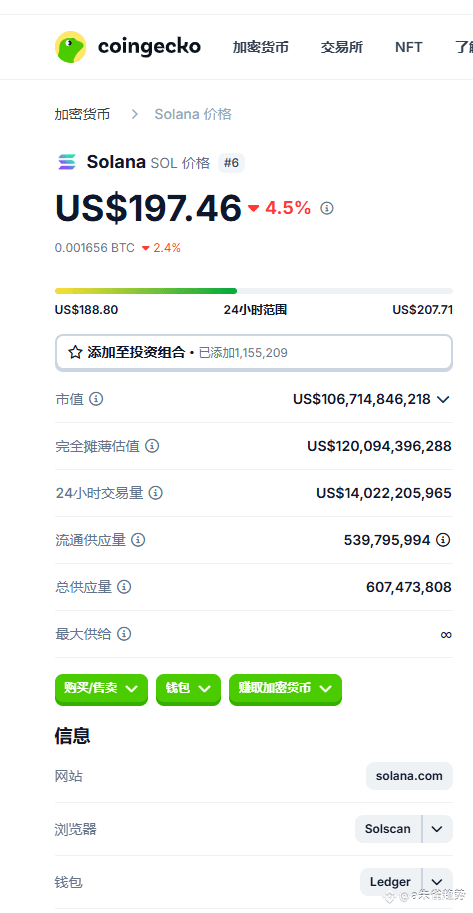
Task: Click info icon next to 完全摊薄估值
Action: (152, 446)
